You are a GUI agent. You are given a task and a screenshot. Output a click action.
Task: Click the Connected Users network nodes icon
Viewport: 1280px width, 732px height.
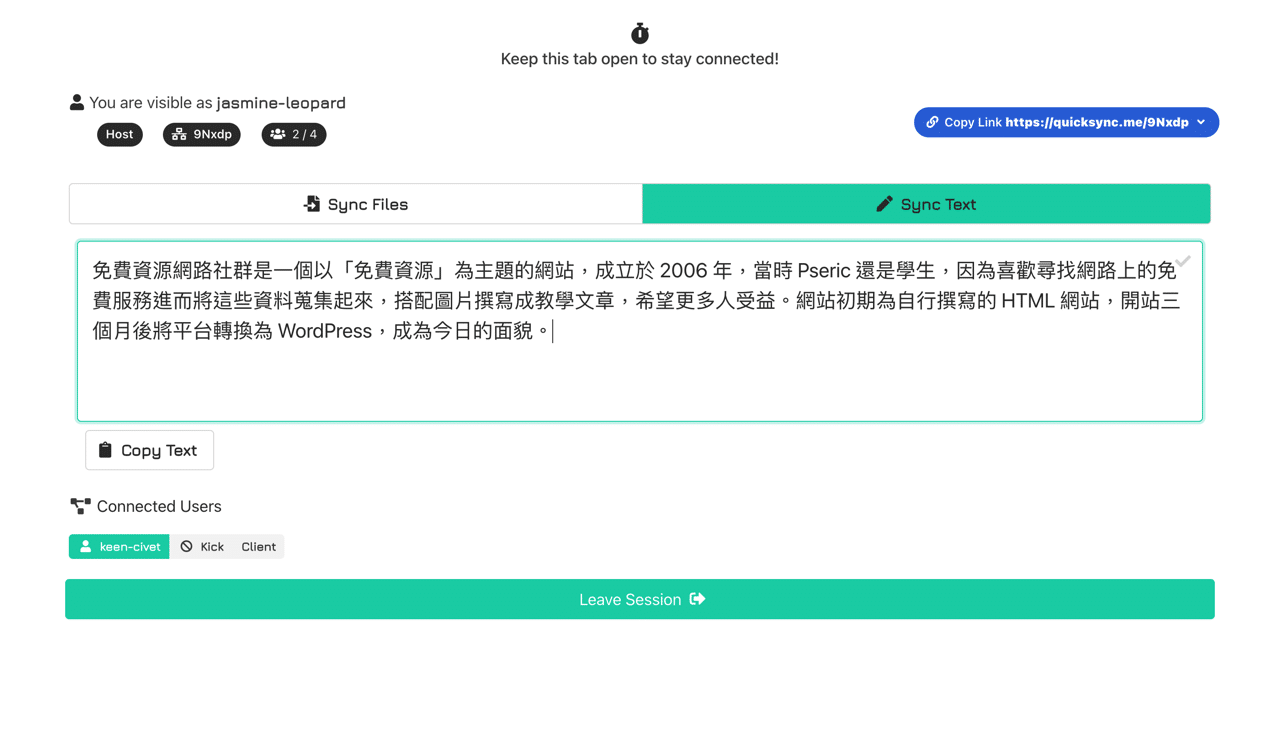point(79,505)
